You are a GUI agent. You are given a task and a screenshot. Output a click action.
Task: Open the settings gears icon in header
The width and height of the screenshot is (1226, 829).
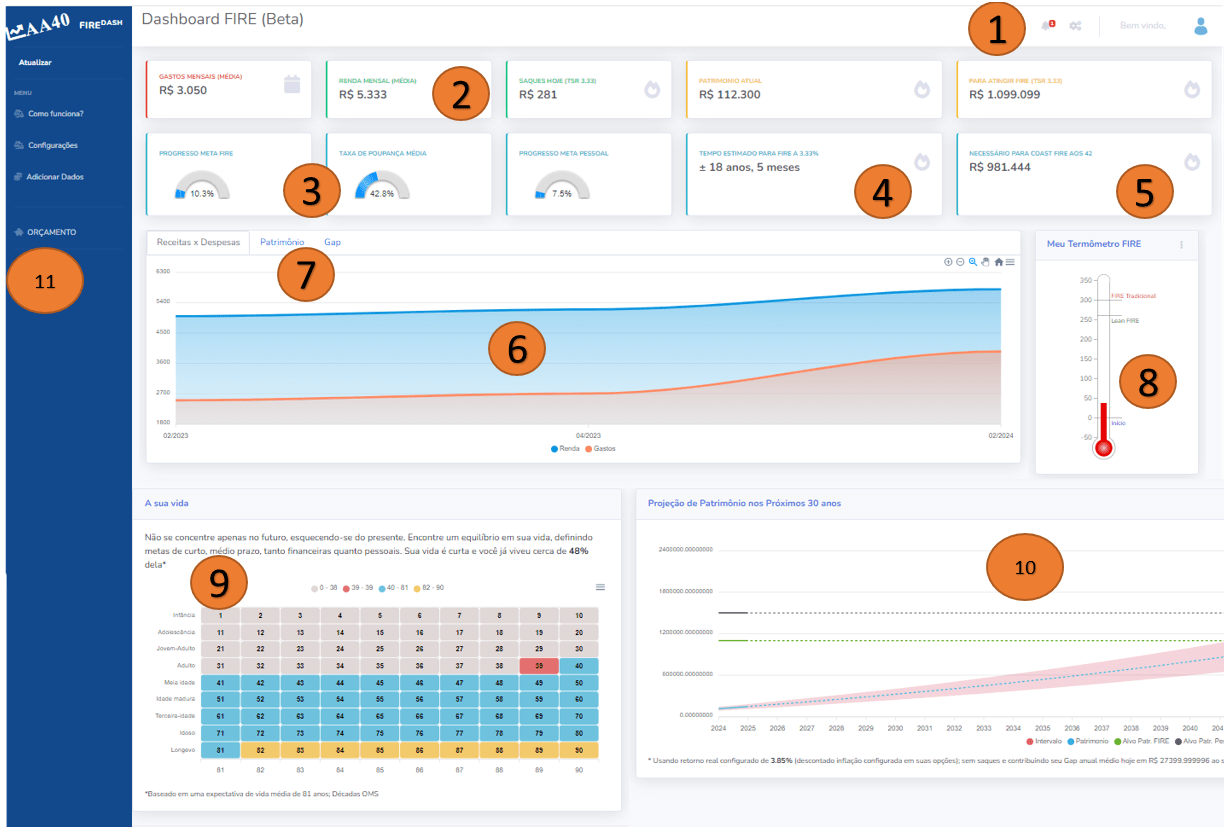coord(1075,25)
